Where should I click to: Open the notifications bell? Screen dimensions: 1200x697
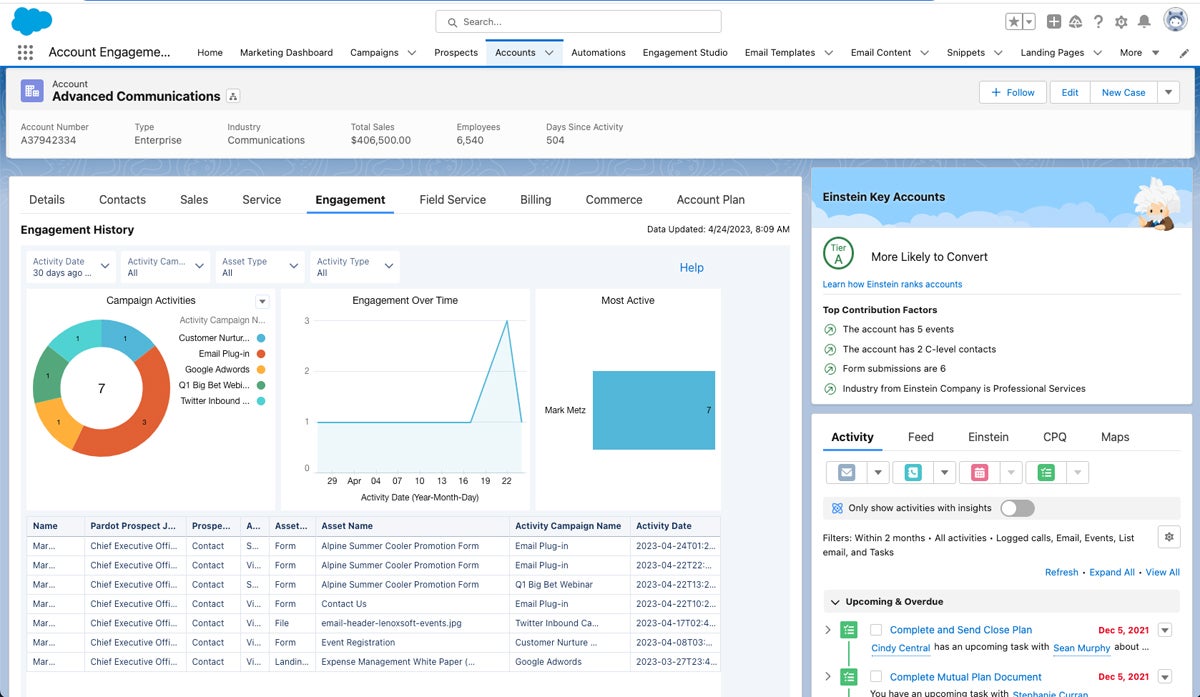(x=1144, y=22)
